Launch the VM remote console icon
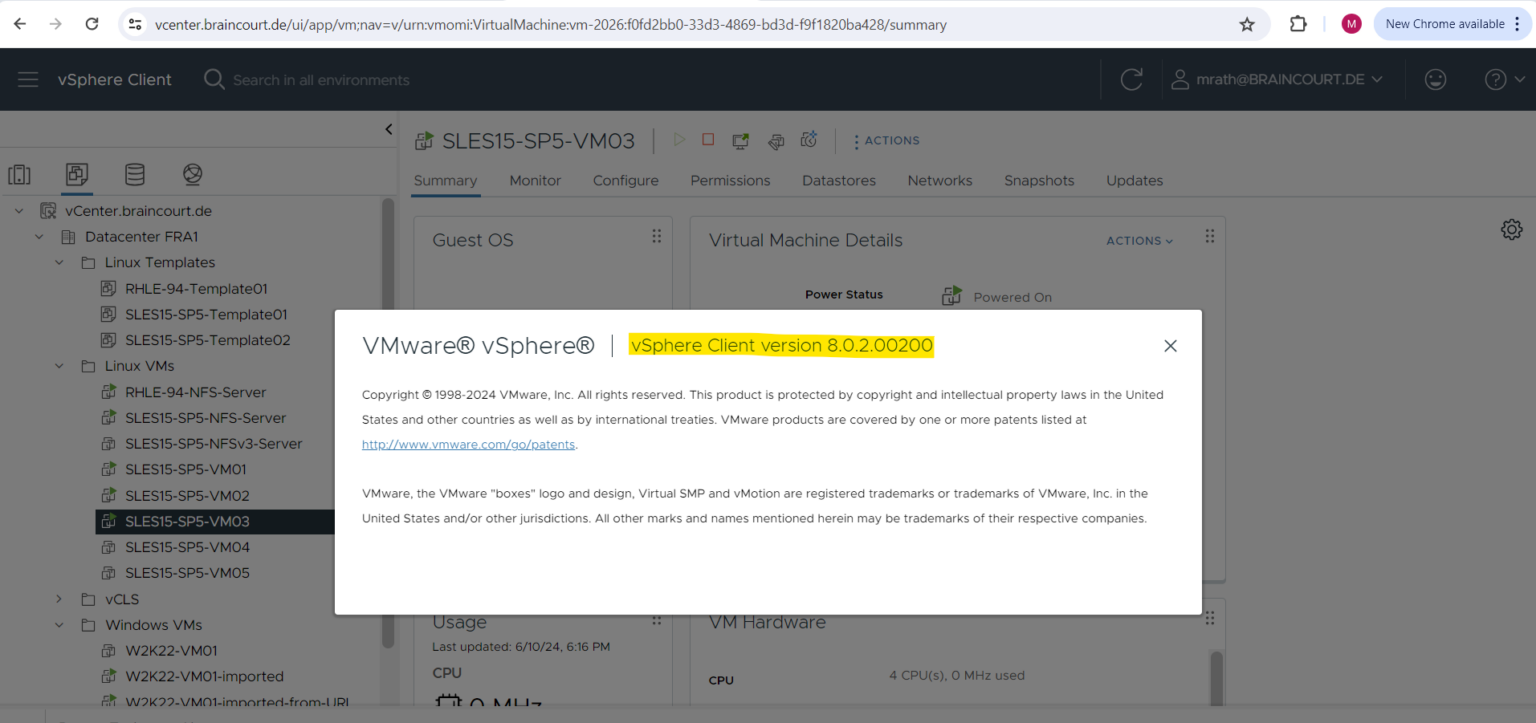This screenshot has height=723, width=1536. coord(740,140)
